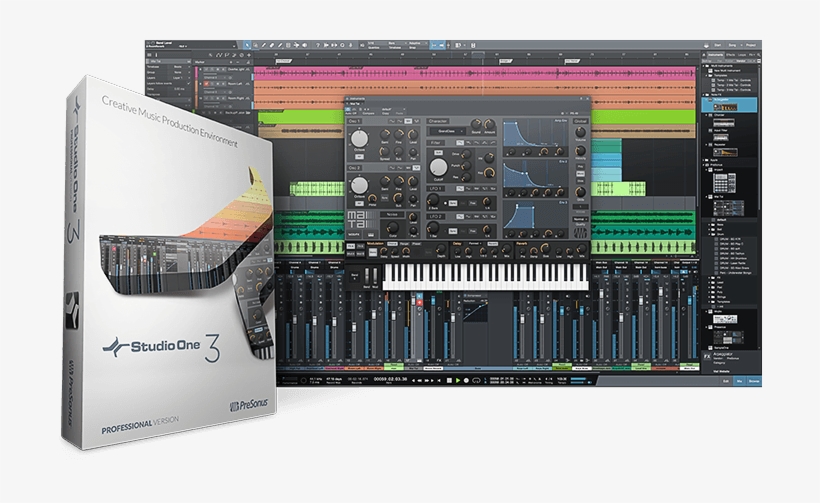Viewport: 820px width, 503px height.
Task: Toggle the LFO 2 Sync button
Action: click(x=453, y=231)
